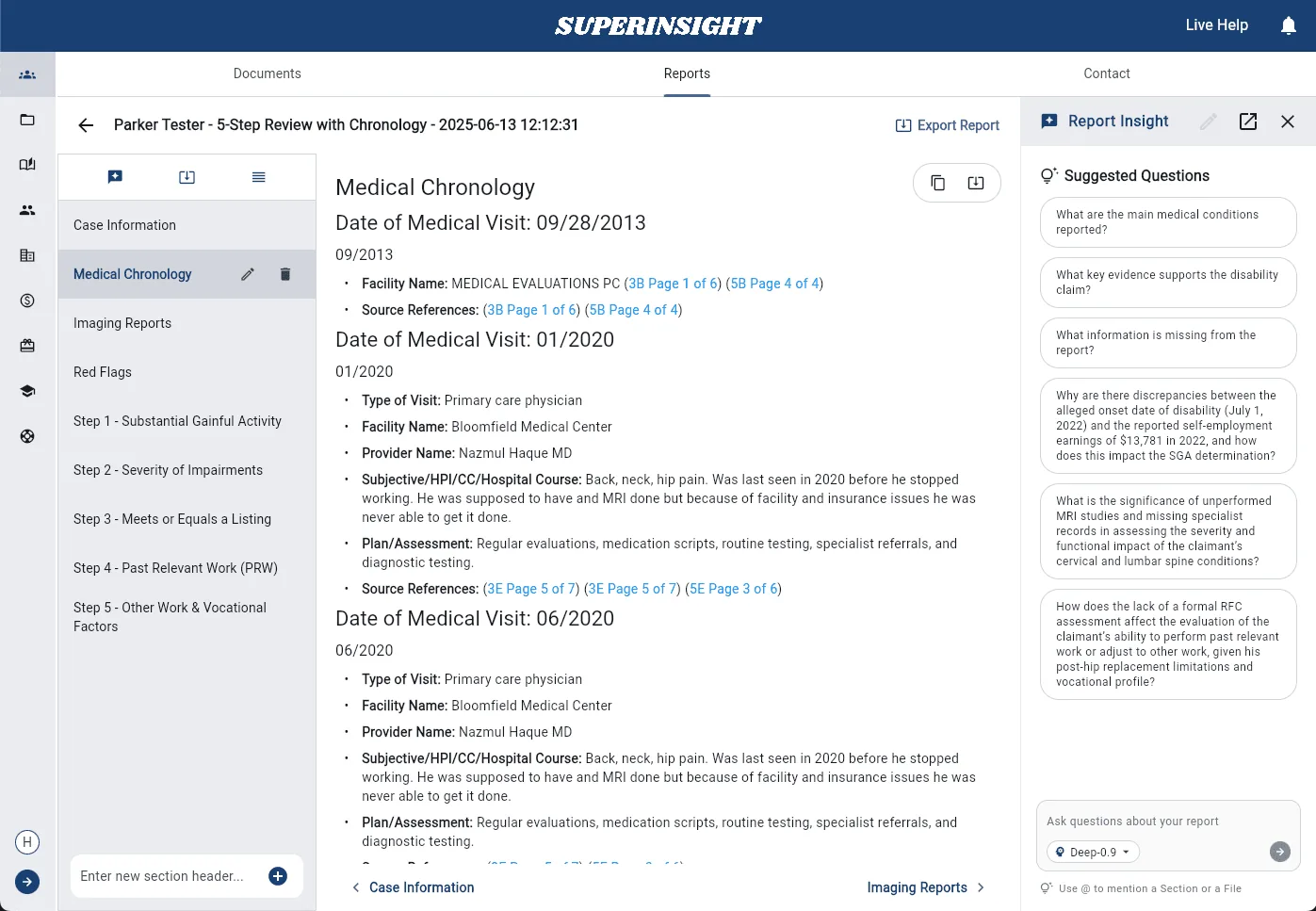This screenshot has height=911, width=1316.
Task: Select the book/reader icon in the sidebar
Action: [26, 164]
